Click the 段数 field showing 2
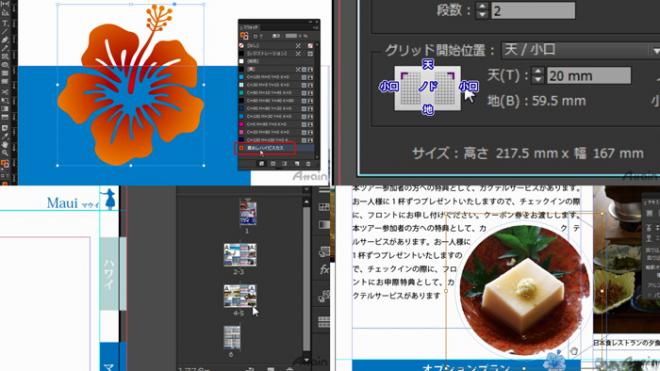The width and height of the screenshot is (660, 371). click(533, 10)
